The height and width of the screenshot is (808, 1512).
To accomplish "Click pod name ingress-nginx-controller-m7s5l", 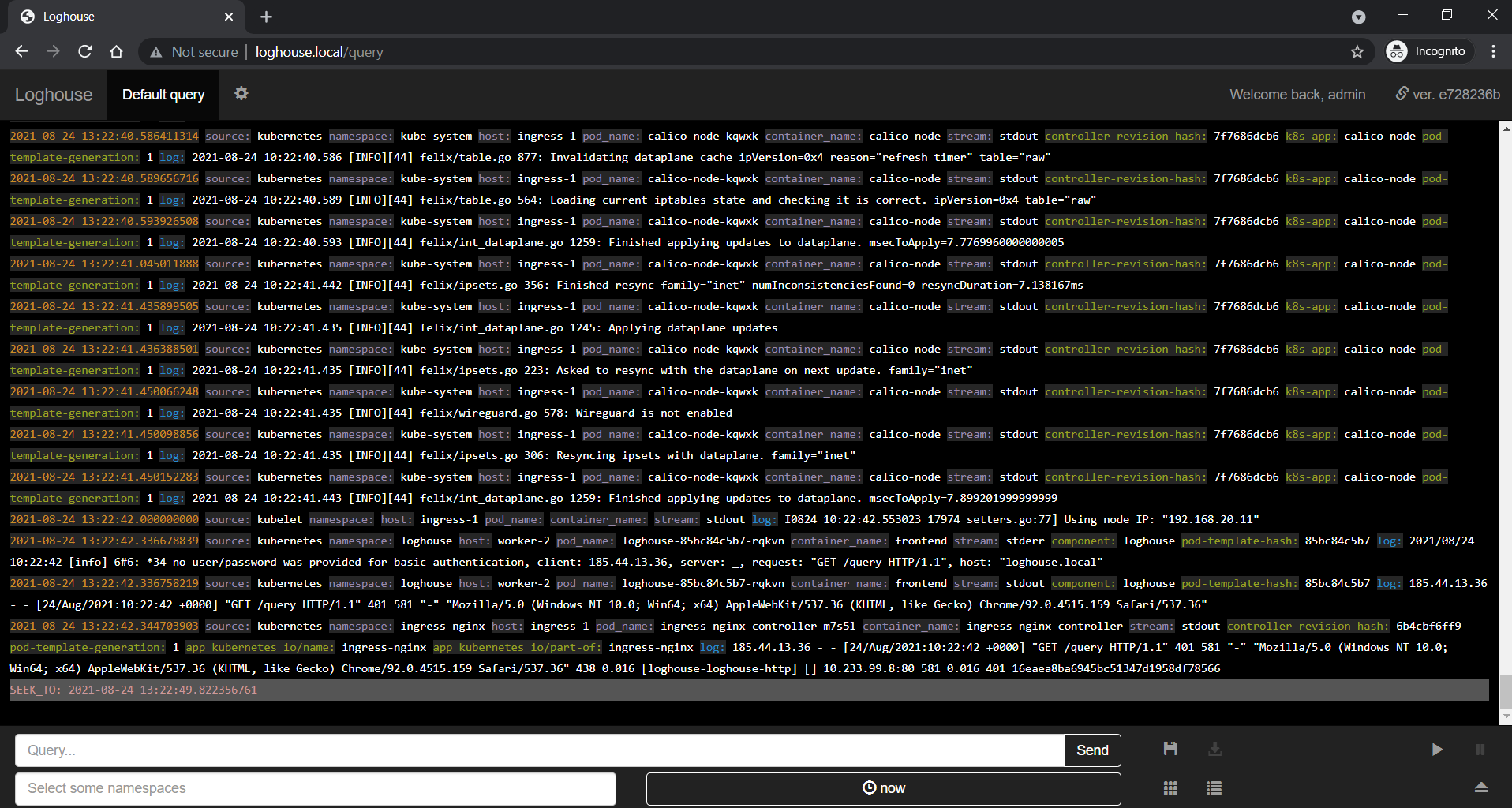I will click(758, 627).
